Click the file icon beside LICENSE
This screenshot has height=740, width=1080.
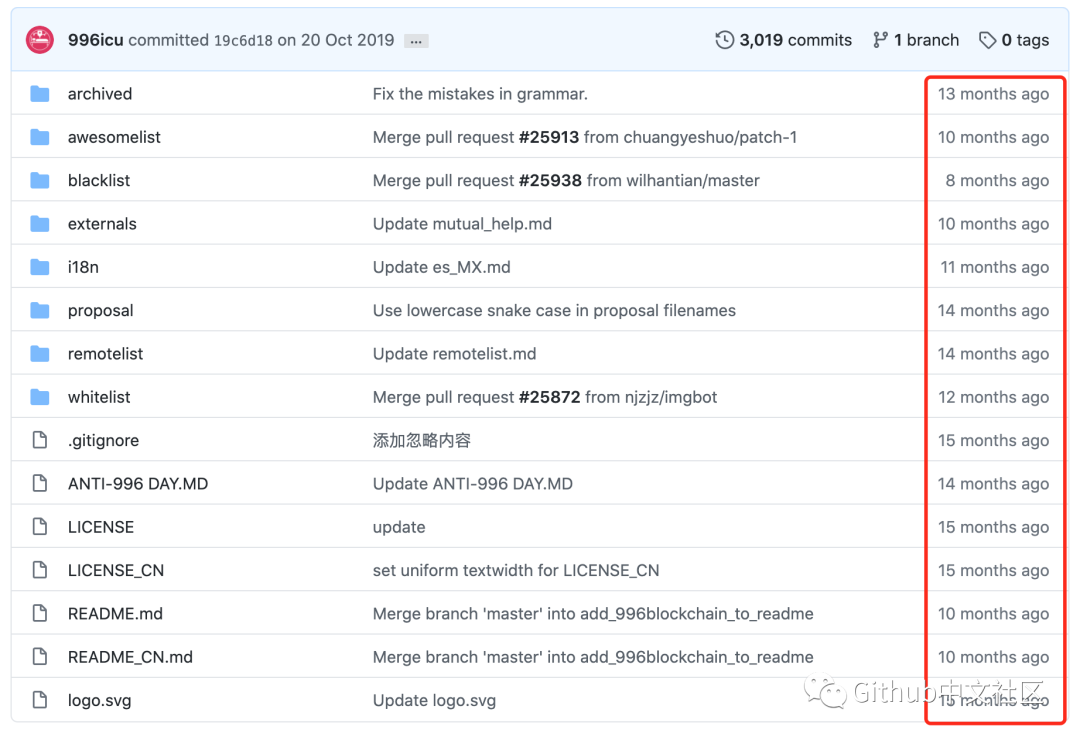click(38, 526)
